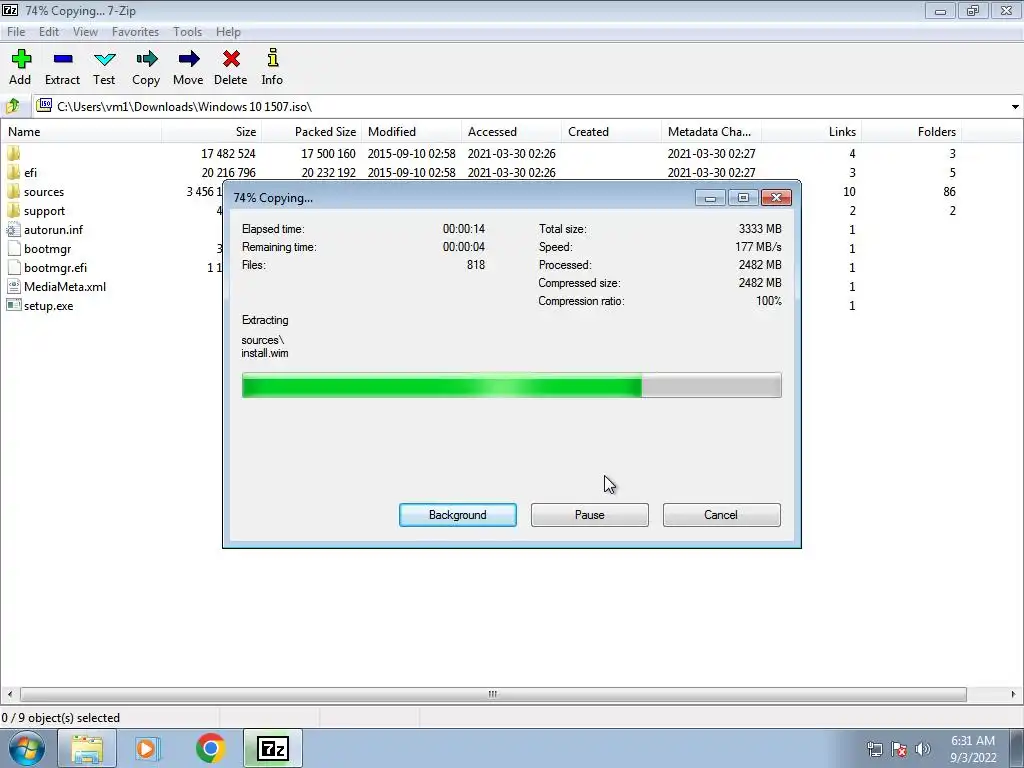
Task: Open the File menu
Action: coord(16,31)
